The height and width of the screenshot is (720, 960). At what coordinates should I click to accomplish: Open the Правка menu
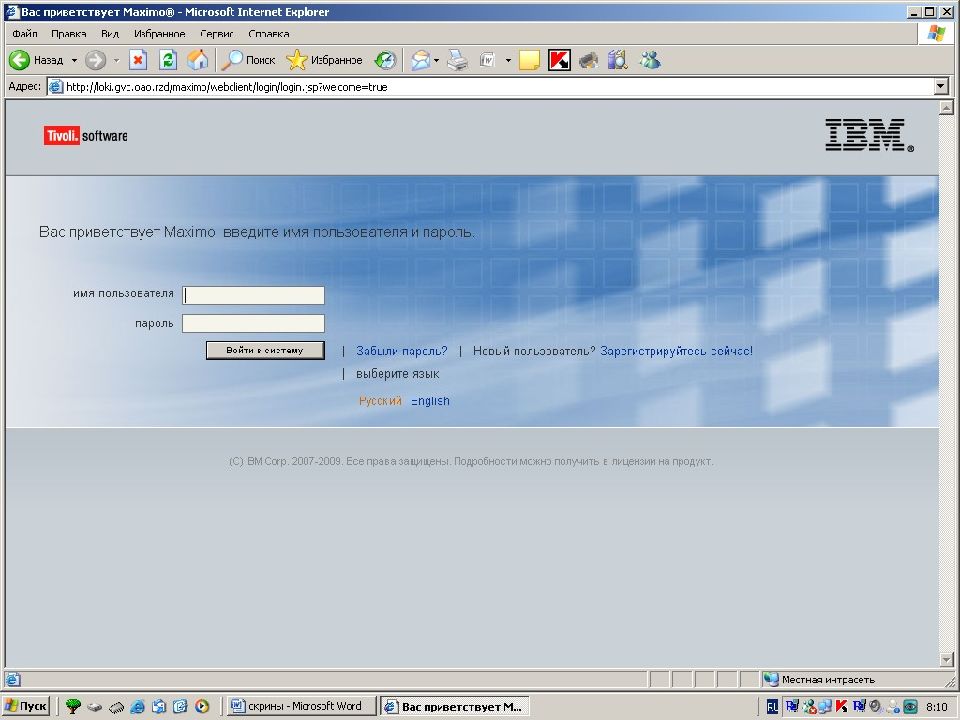pyautogui.click(x=69, y=34)
